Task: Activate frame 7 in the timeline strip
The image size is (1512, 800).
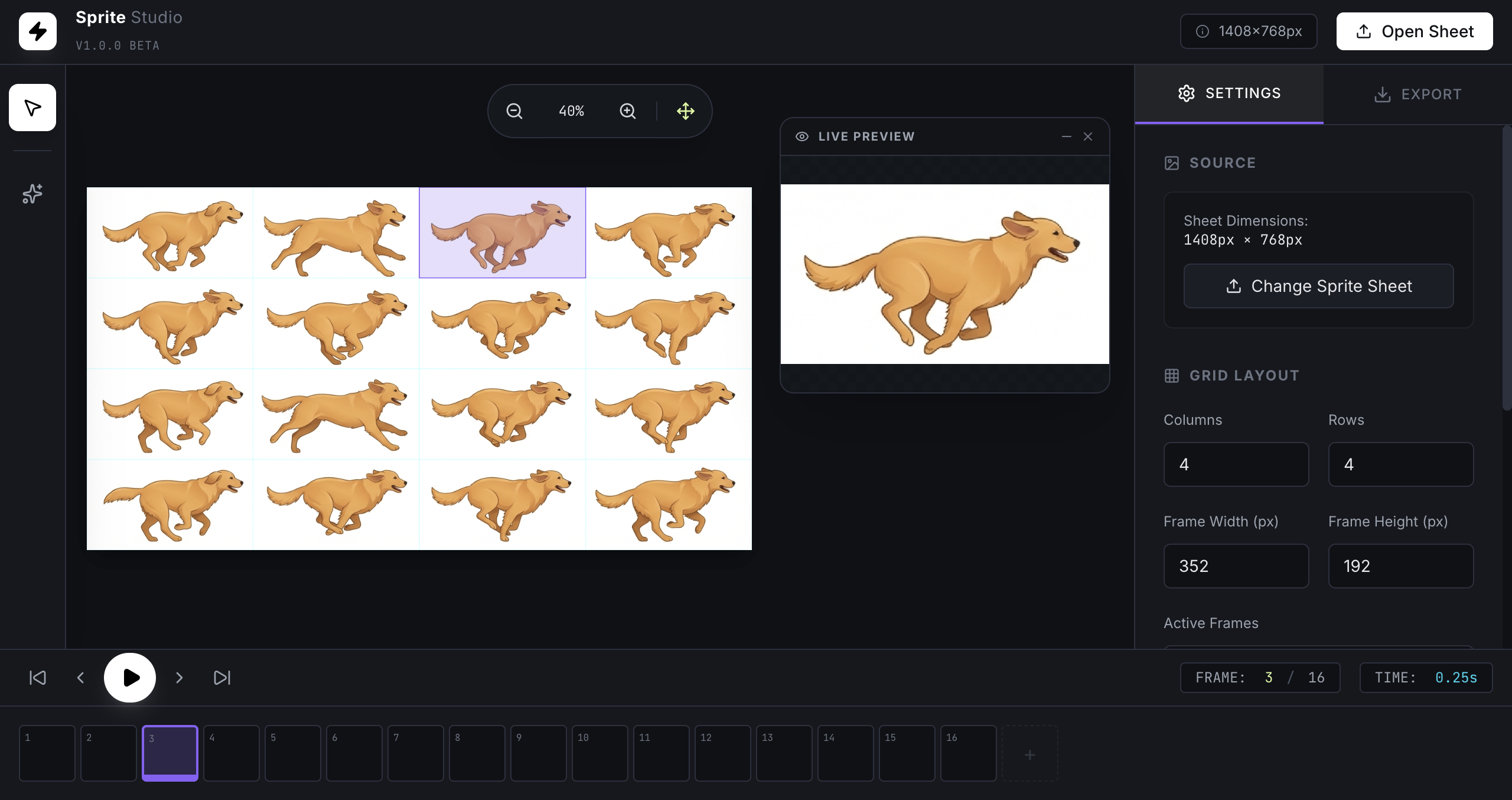Action: 415,753
